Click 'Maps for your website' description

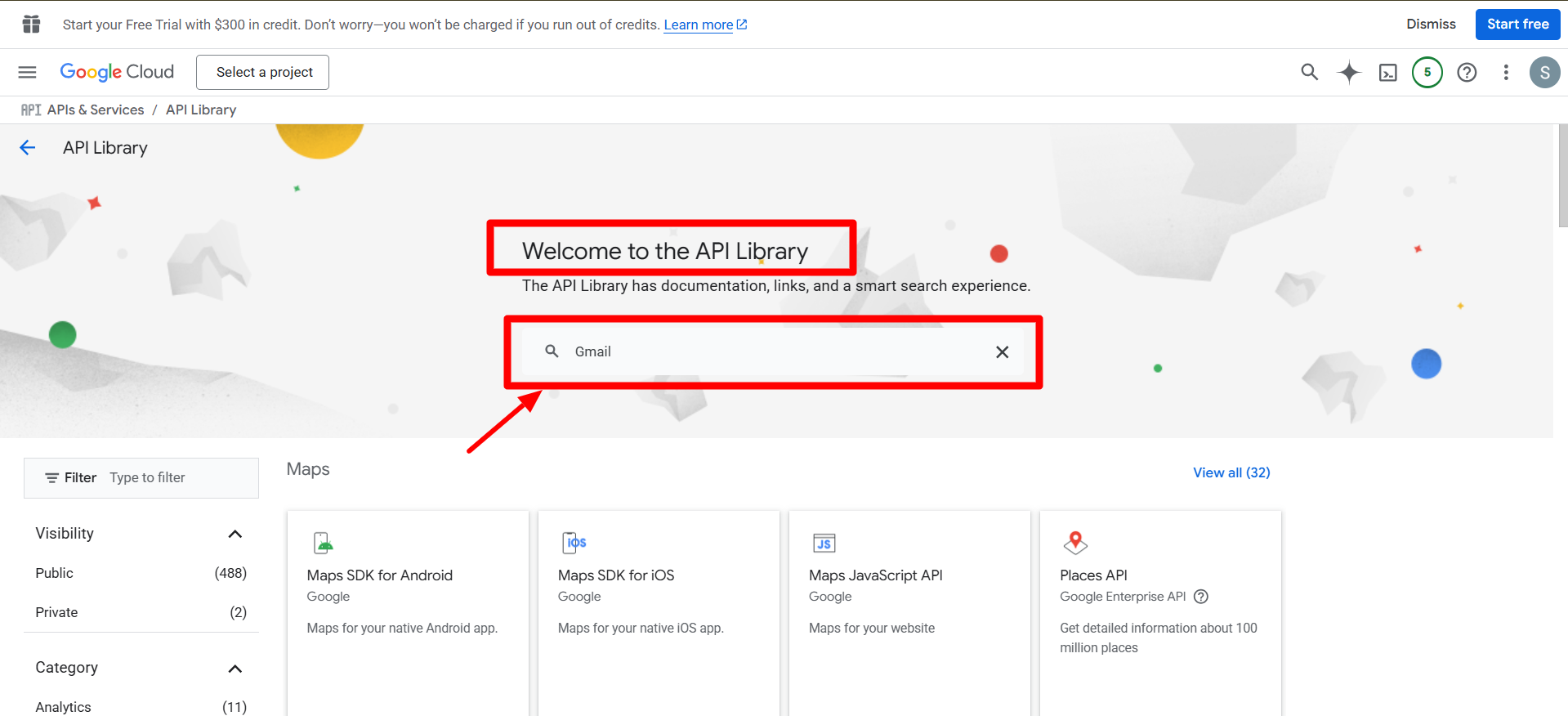click(872, 628)
